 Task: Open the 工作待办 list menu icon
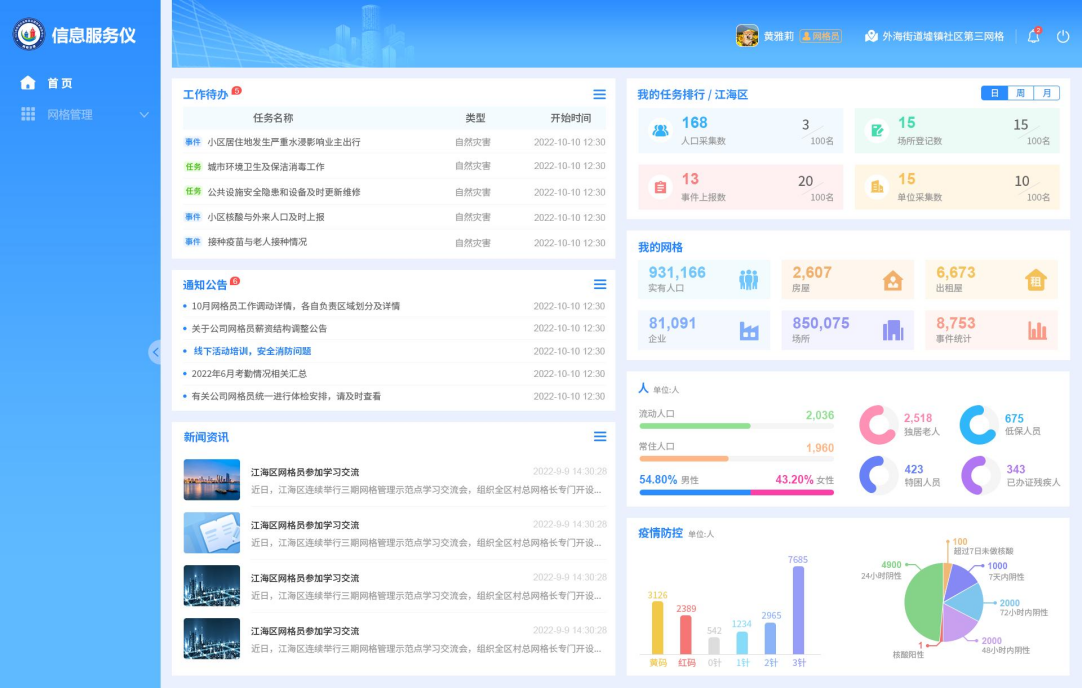[x=599, y=95]
